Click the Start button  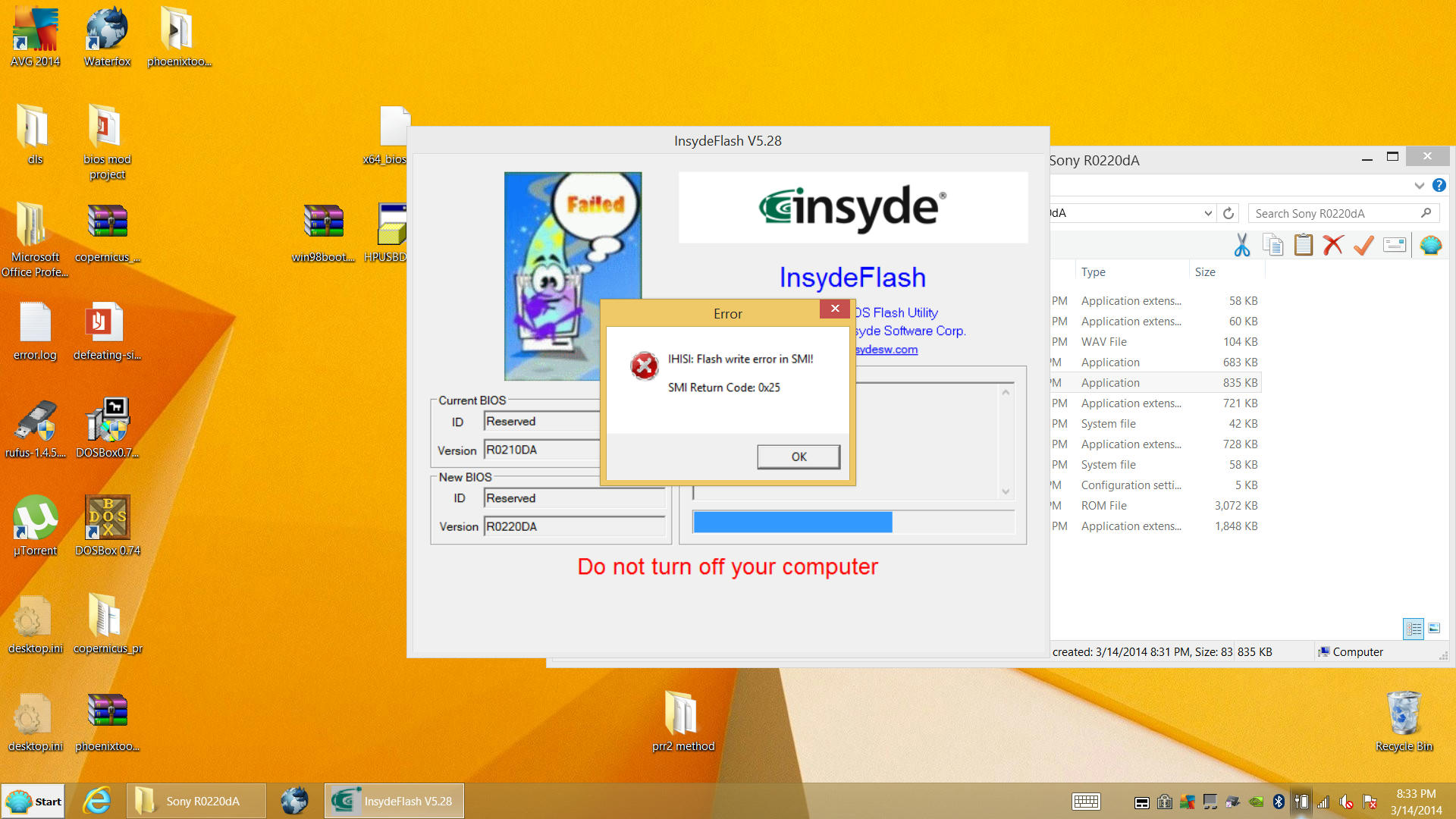pyautogui.click(x=33, y=802)
